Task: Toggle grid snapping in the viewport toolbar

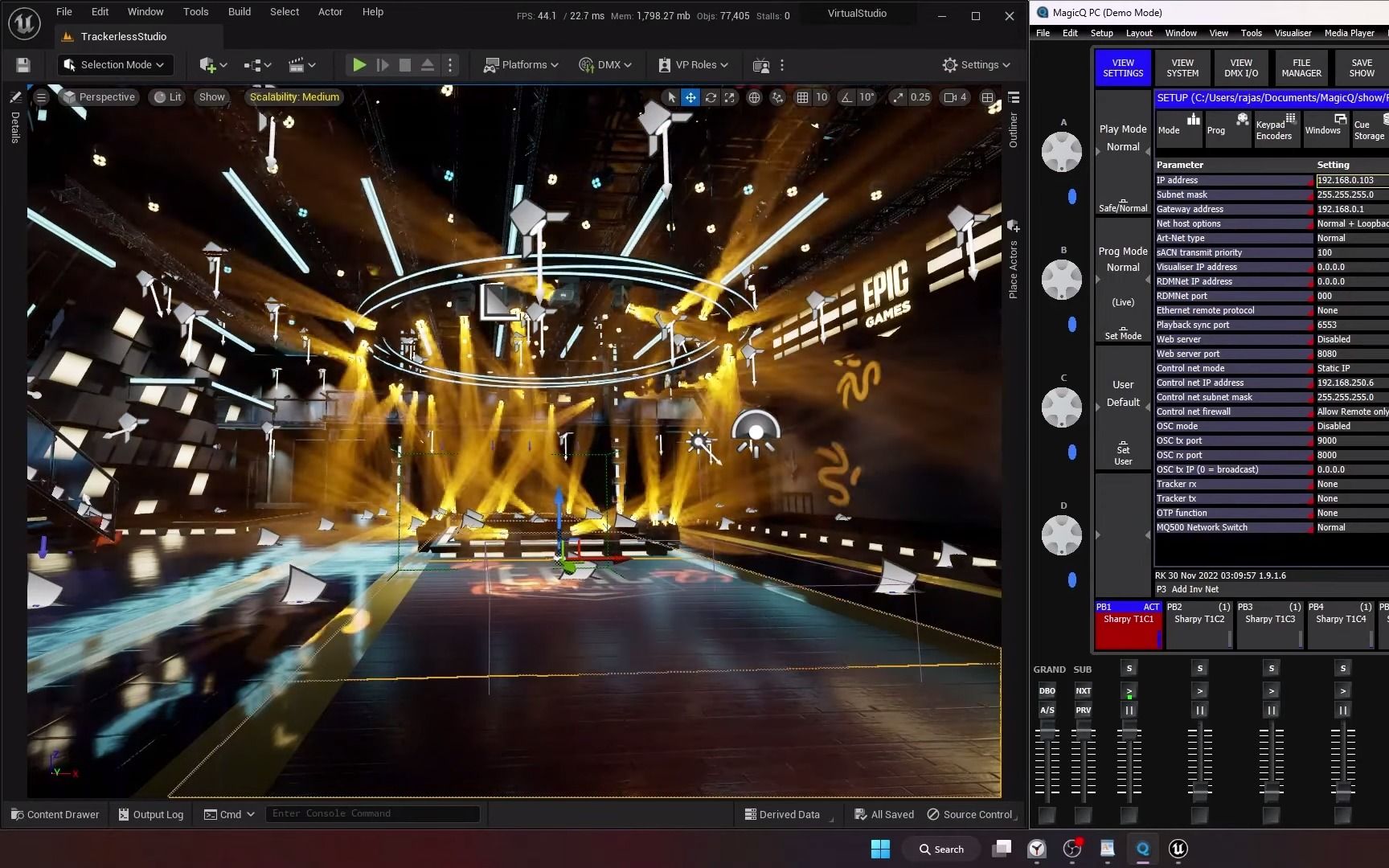Action: pos(802,96)
